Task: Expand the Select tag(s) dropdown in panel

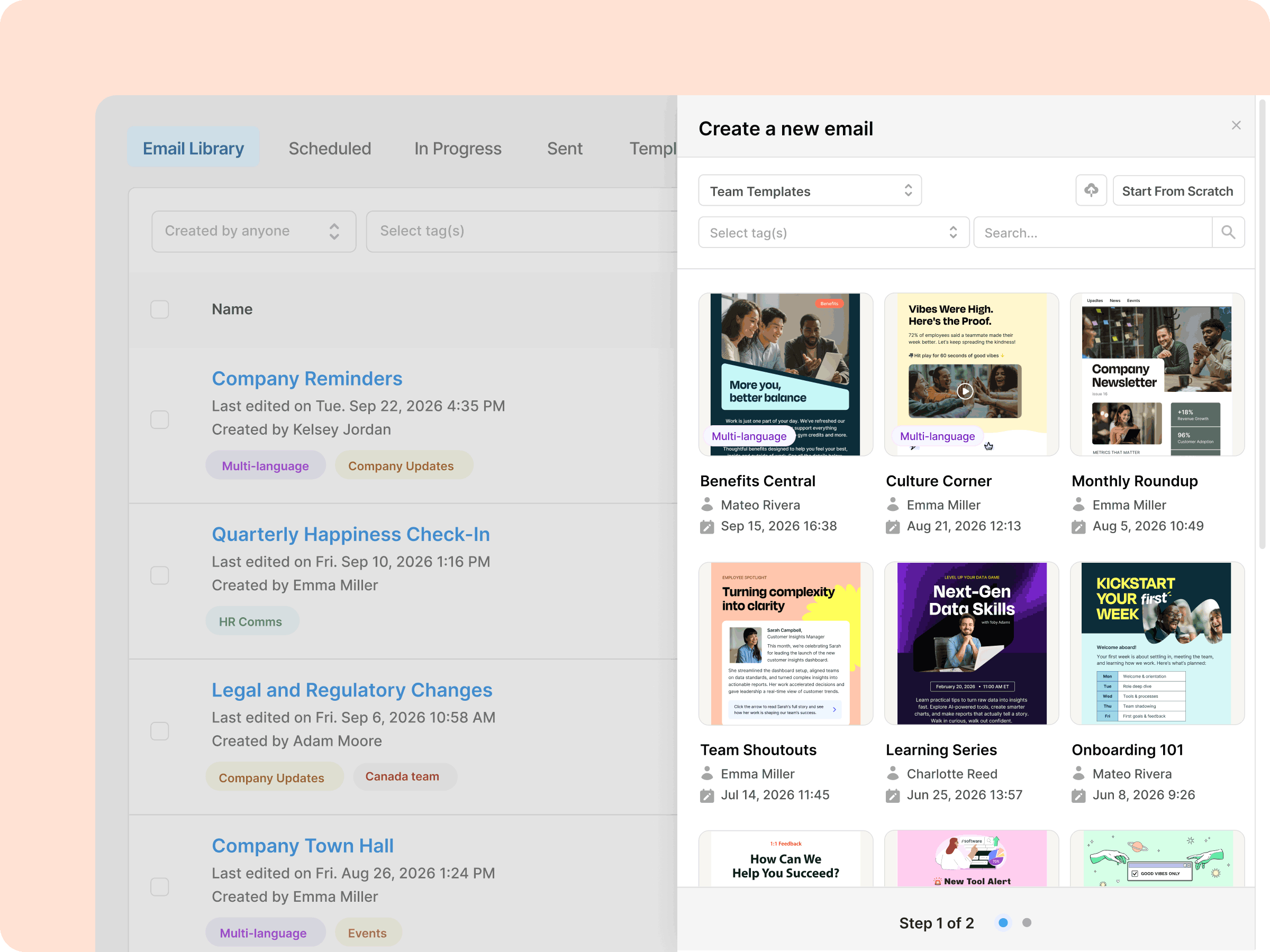Action: click(833, 233)
